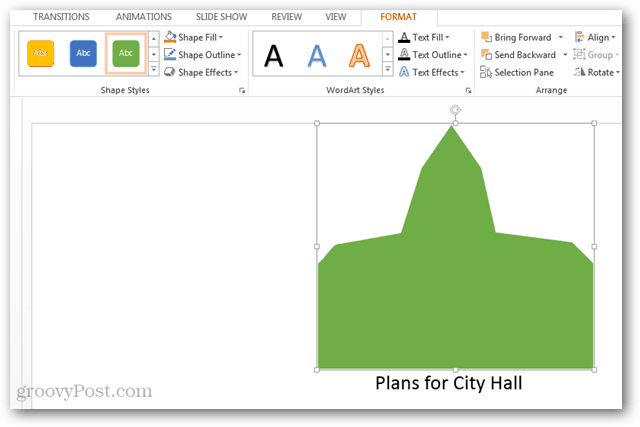Open the Shape Outline dropdown arrow
The width and height of the screenshot is (640, 427).
click(x=239, y=55)
